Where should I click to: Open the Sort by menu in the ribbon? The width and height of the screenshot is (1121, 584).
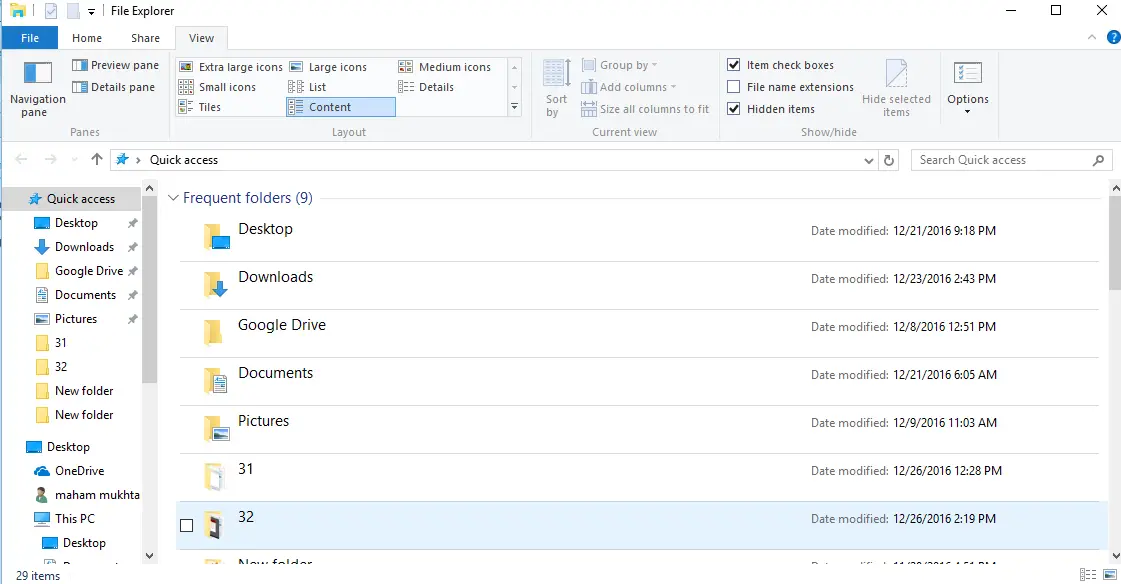click(555, 88)
